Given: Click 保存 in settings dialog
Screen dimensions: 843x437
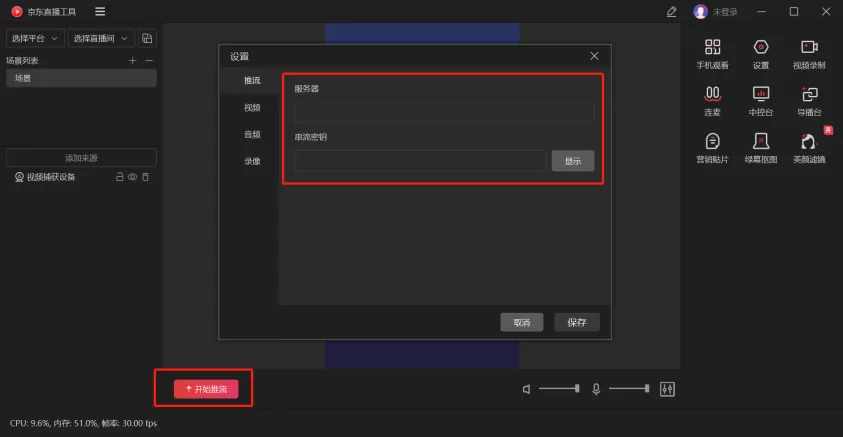Looking at the screenshot, I should 577,323.
